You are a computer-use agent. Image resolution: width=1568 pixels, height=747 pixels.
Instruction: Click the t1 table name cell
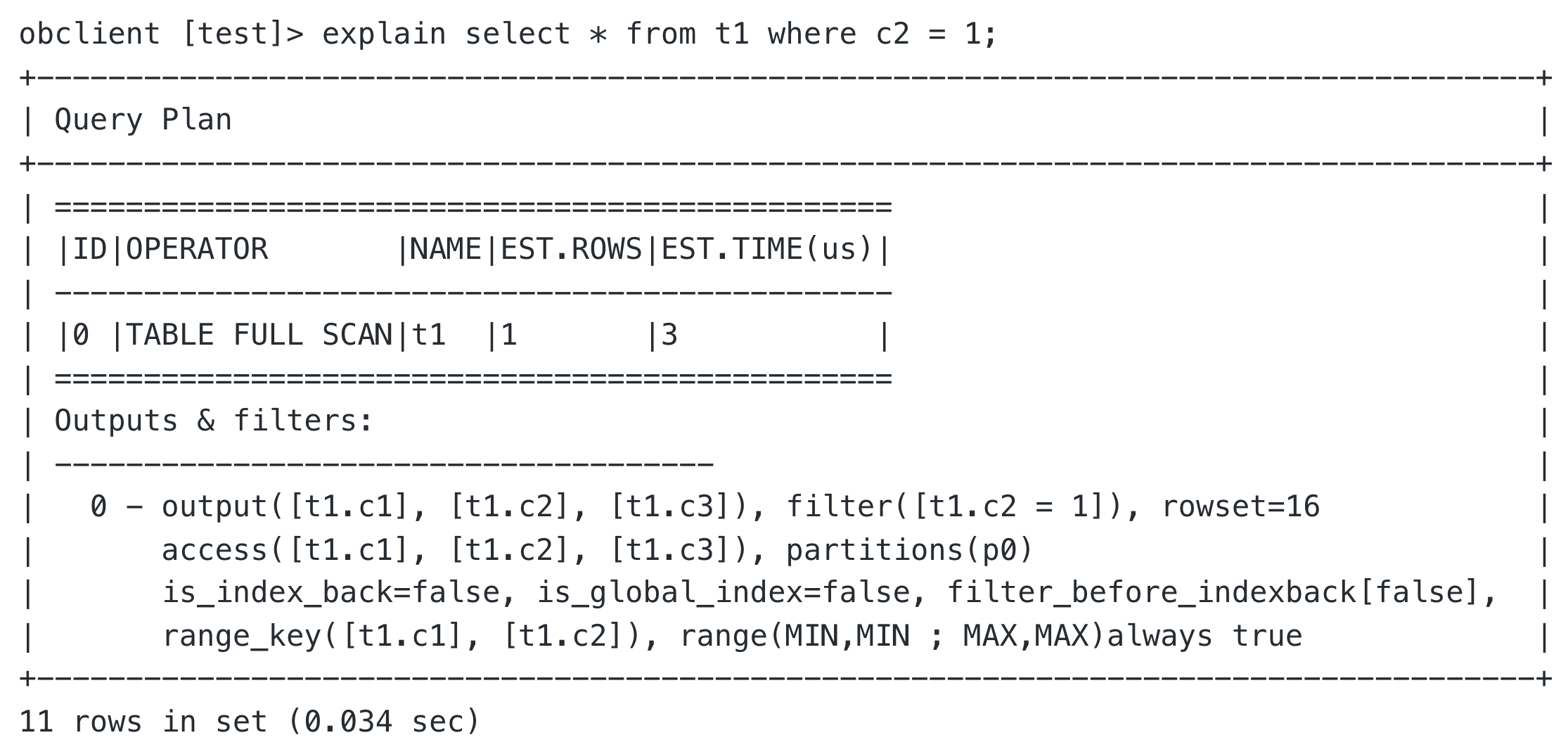(429, 336)
